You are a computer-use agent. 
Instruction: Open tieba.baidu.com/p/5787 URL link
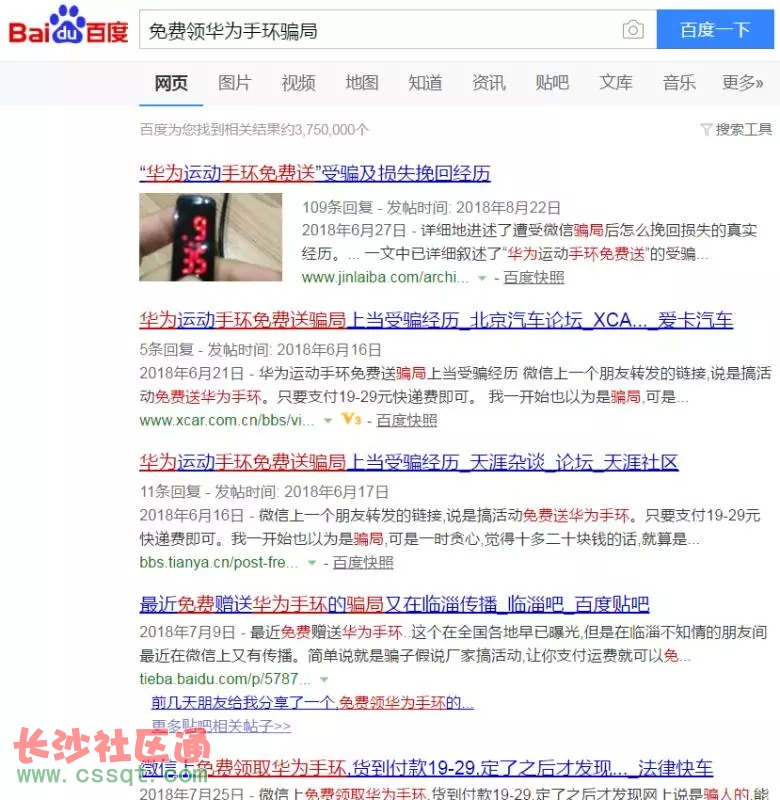pos(224,679)
